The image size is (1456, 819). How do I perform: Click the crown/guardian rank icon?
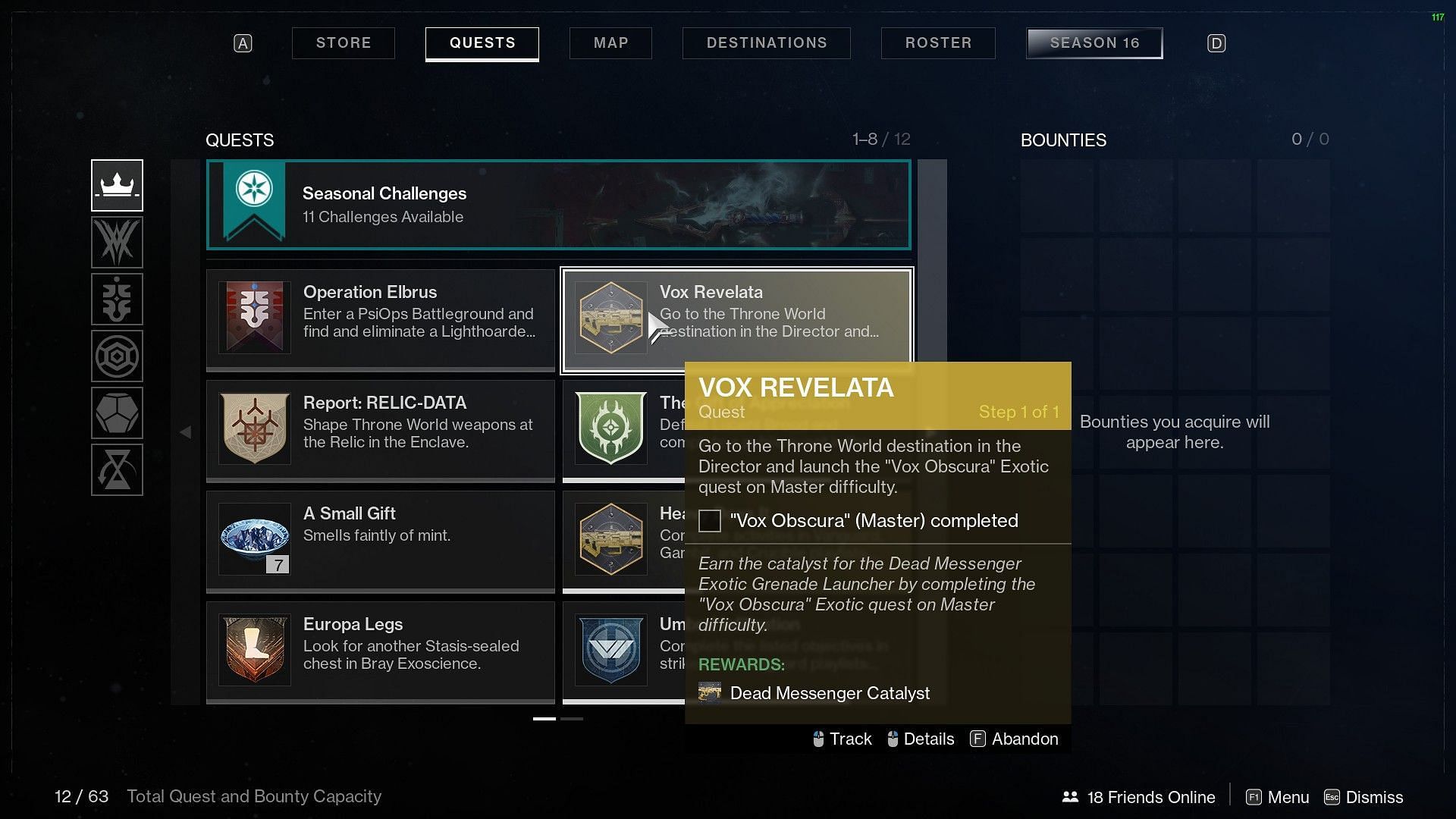tap(117, 184)
